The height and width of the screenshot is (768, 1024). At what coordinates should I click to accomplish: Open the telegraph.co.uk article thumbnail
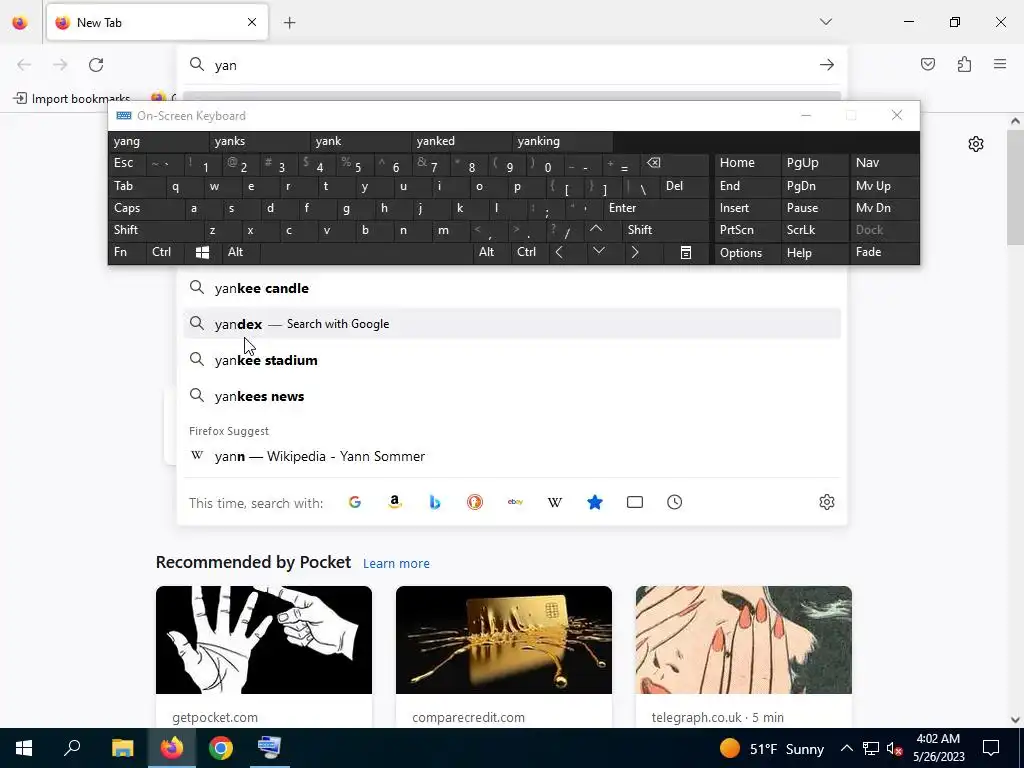coord(744,640)
